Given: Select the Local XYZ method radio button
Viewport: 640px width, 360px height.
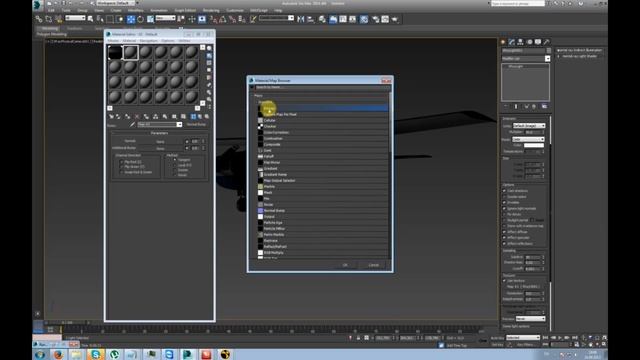Looking at the screenshot, I should pos(175,165).
